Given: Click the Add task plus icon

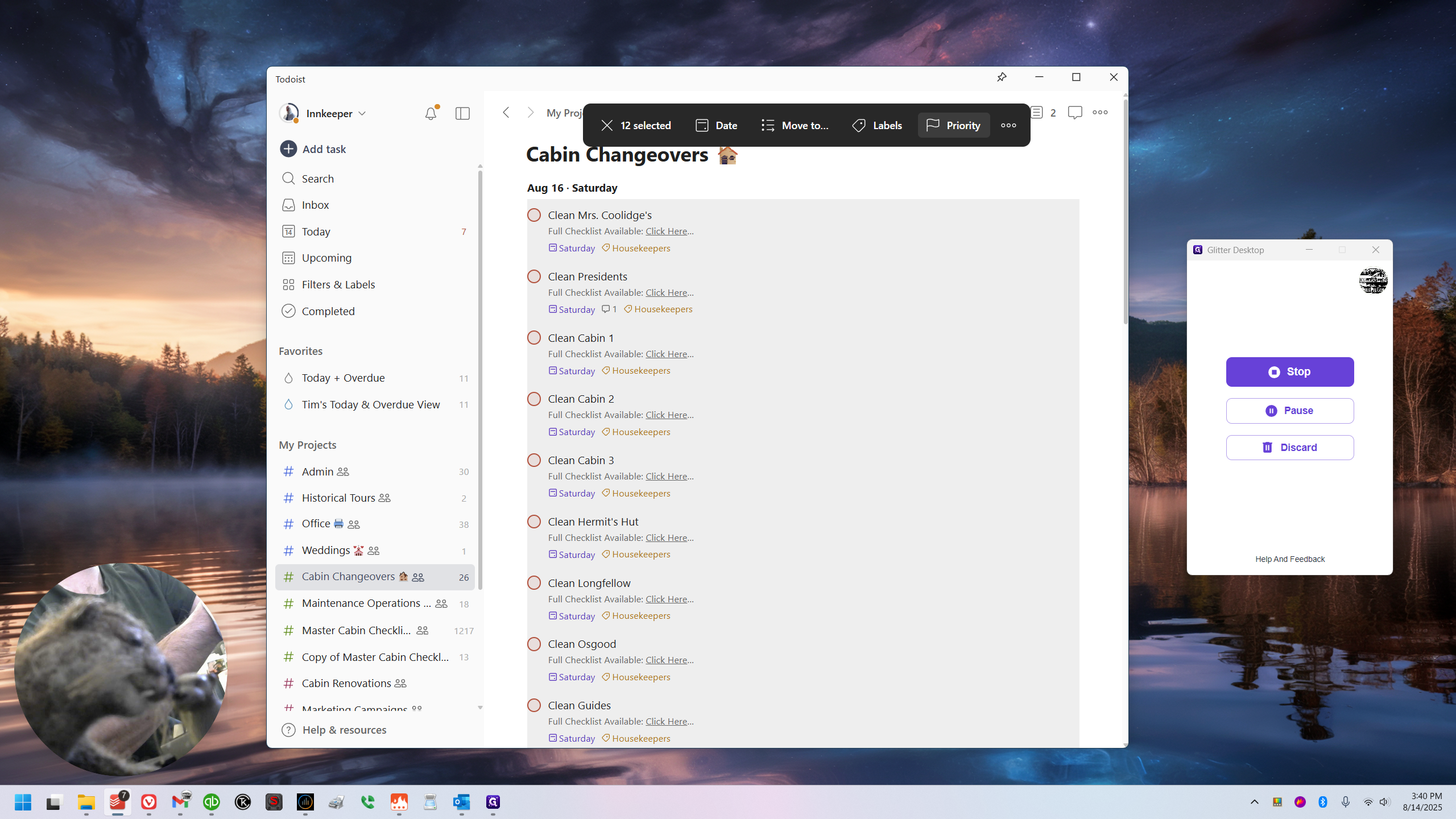Looking at the screenshot, I should tap(288, 149).
